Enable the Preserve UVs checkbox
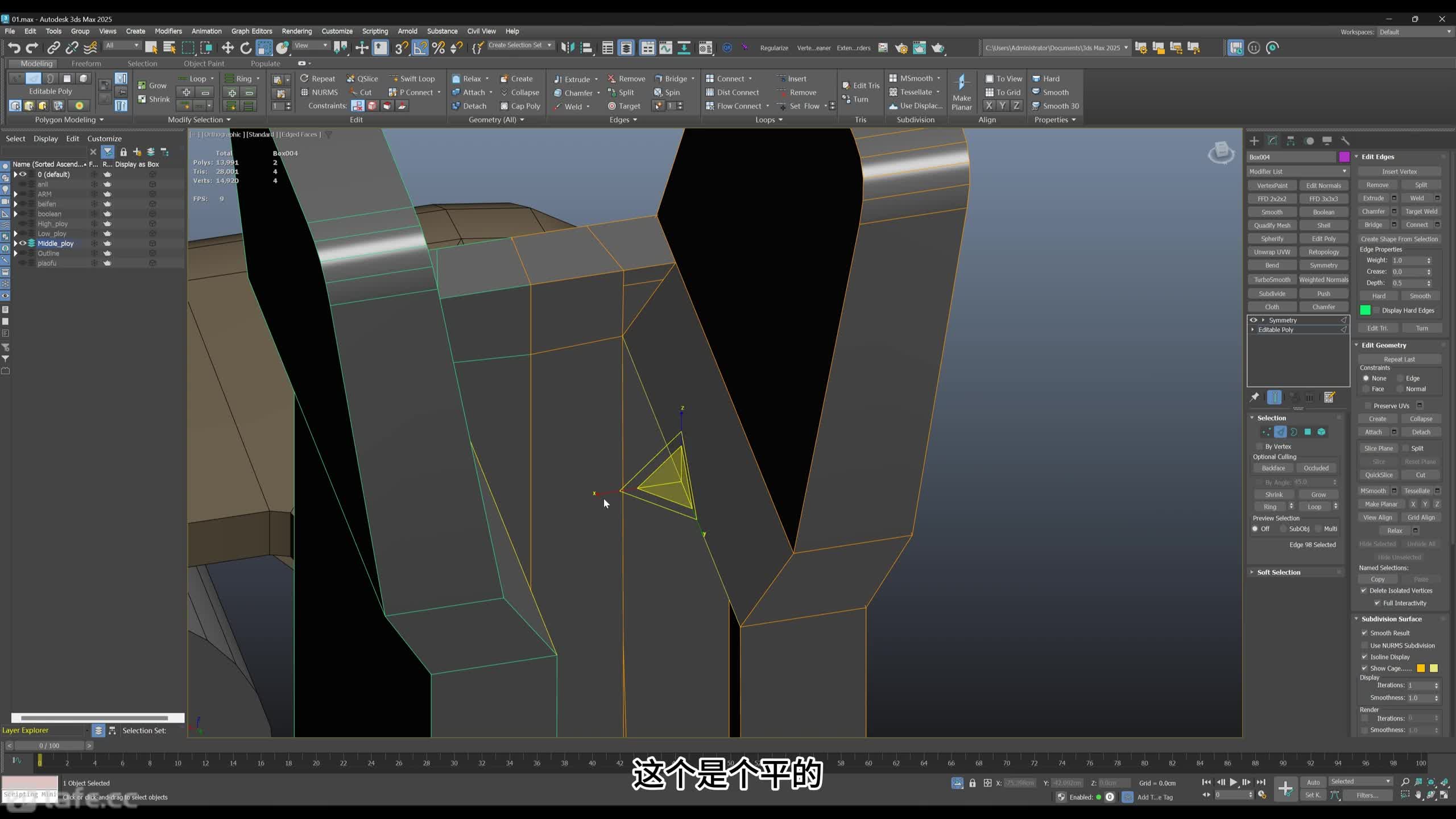The width and height of the screenshot is (1456, 819). [x=1367, y=406]
